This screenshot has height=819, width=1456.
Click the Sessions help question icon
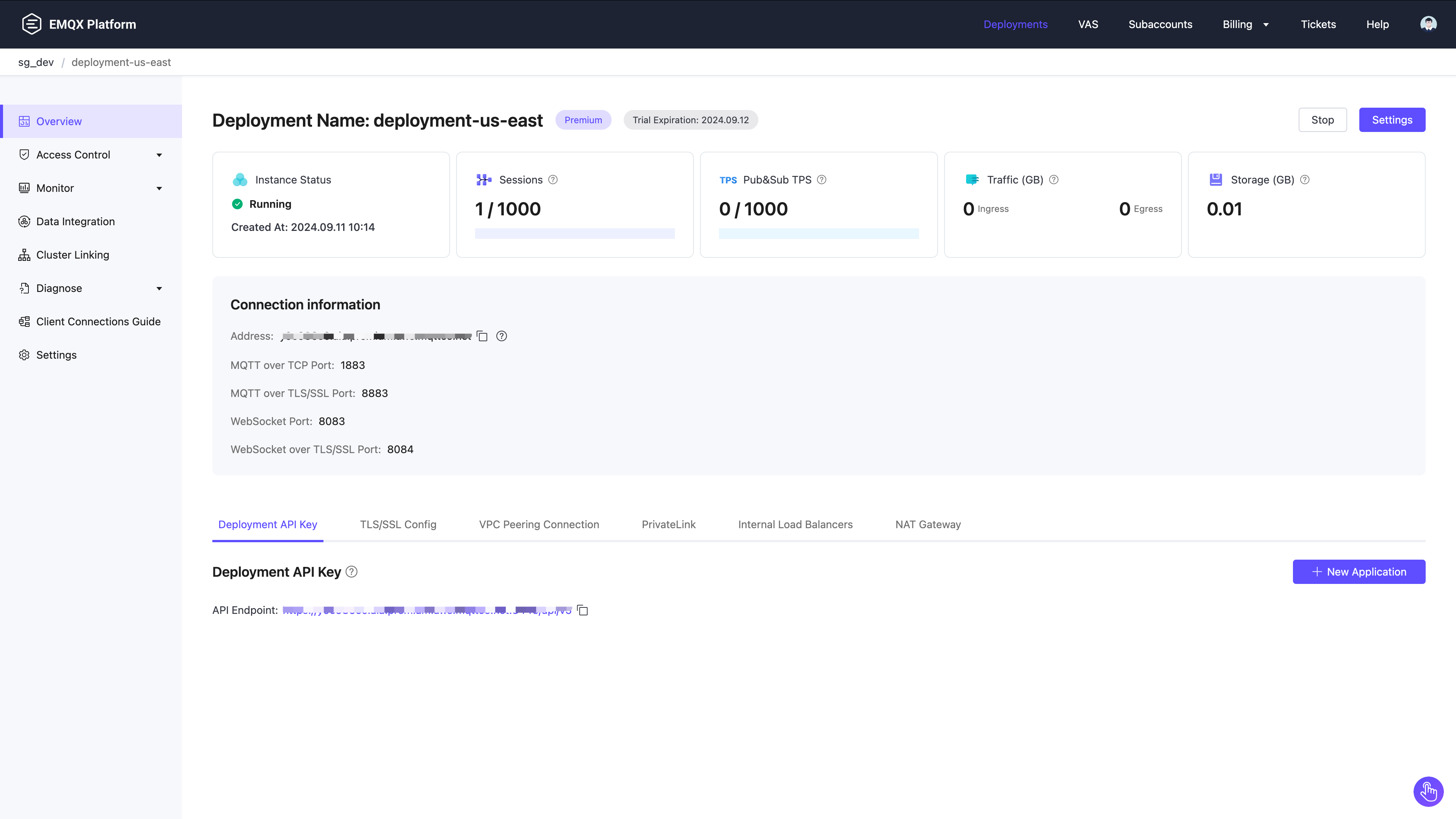[x=553, y=180]
